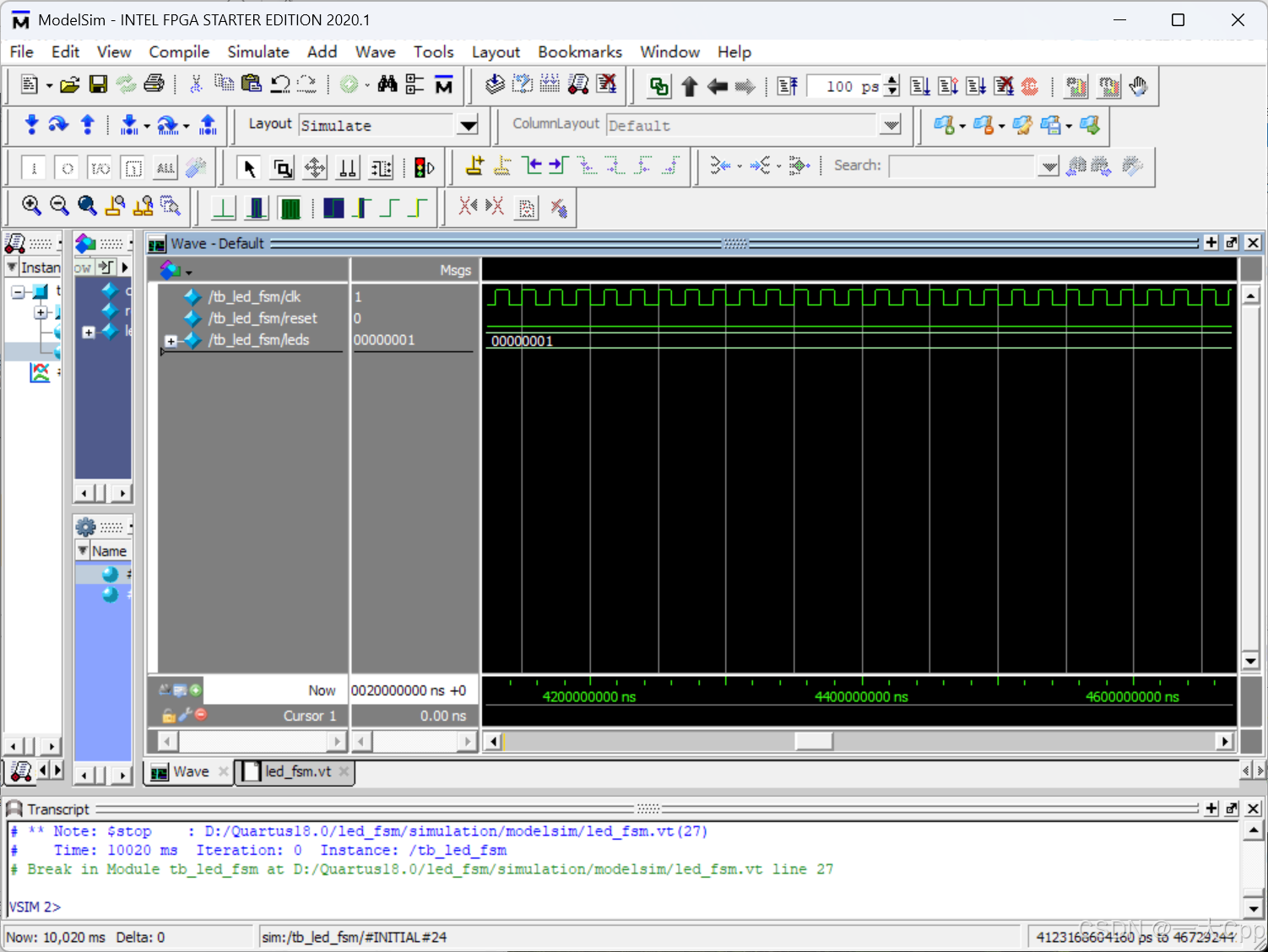This screenshot has height=952, width=1268.
Task: Open the Bookmarks menu
Action: 580,51
